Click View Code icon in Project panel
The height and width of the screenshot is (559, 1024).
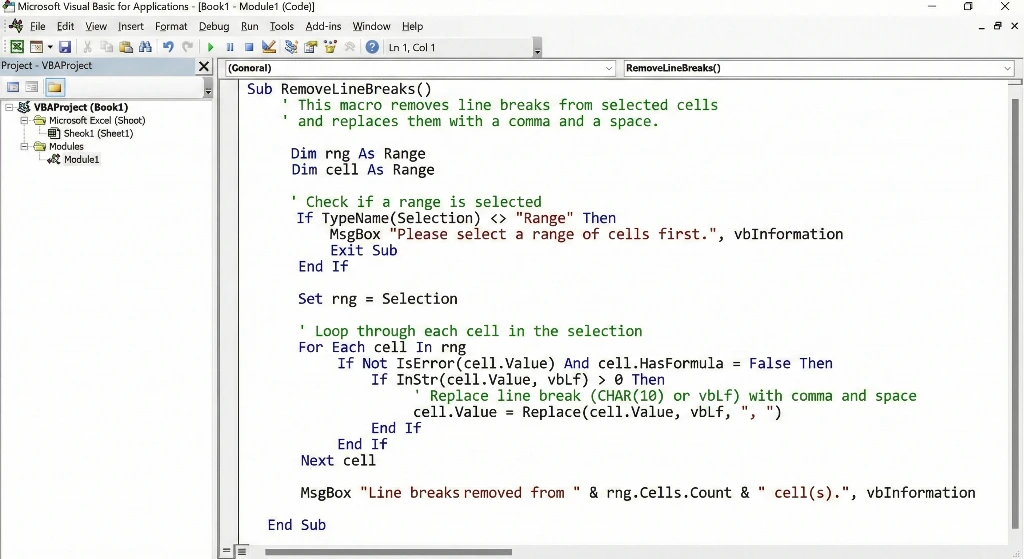tap(12, 87)
